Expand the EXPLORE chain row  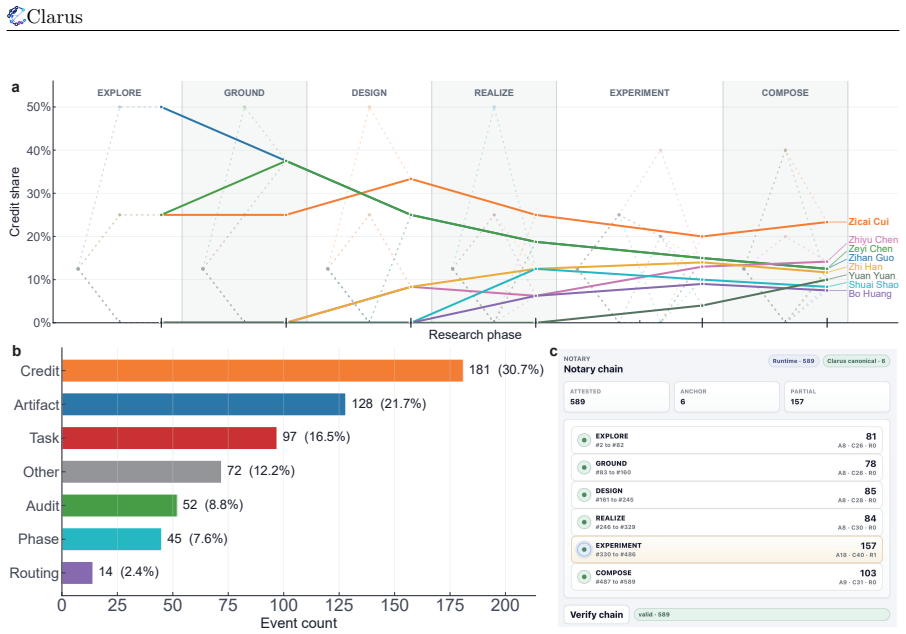point(727,440)
